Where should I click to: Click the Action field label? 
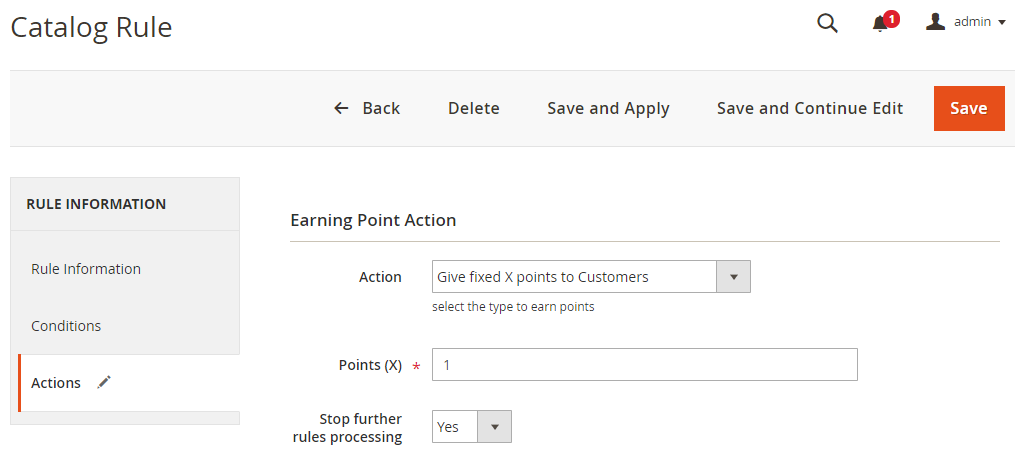380,277
